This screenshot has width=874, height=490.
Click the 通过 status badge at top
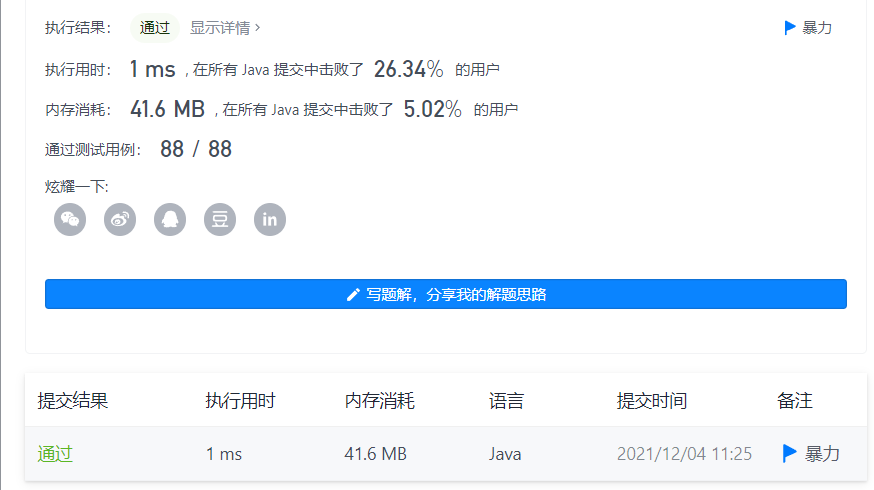pos(154,28)
